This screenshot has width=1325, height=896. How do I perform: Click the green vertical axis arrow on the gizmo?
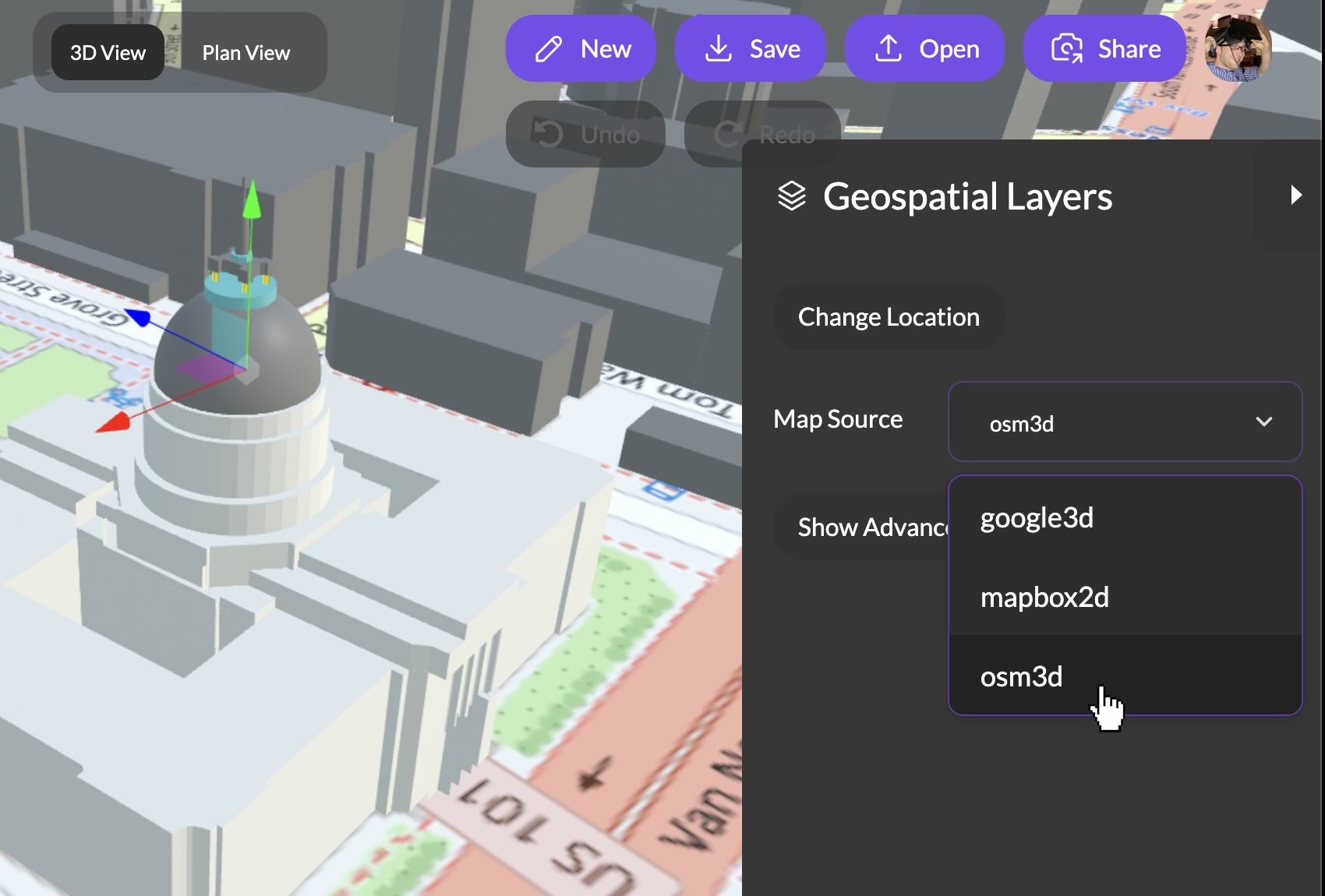251,203
